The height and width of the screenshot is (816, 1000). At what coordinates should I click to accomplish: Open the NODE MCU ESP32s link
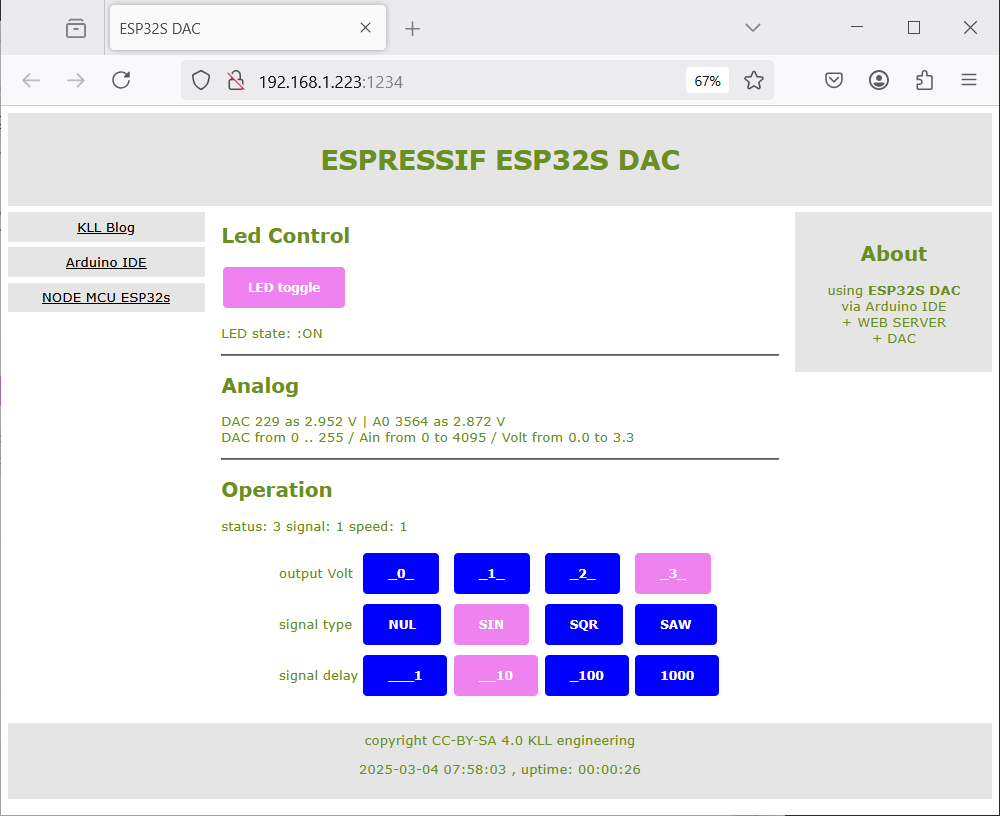point(106,298)
